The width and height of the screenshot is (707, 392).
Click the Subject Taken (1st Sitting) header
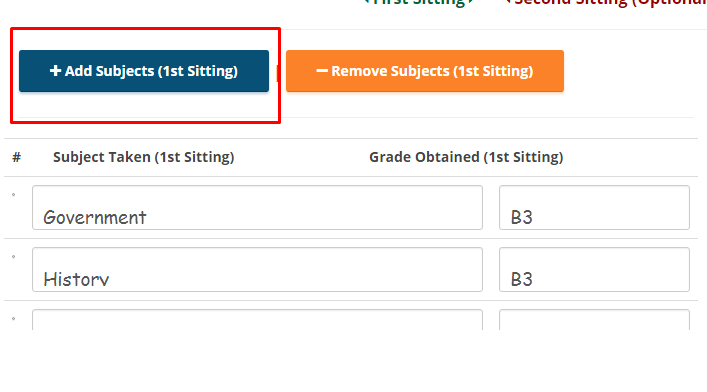pos(144,157)
